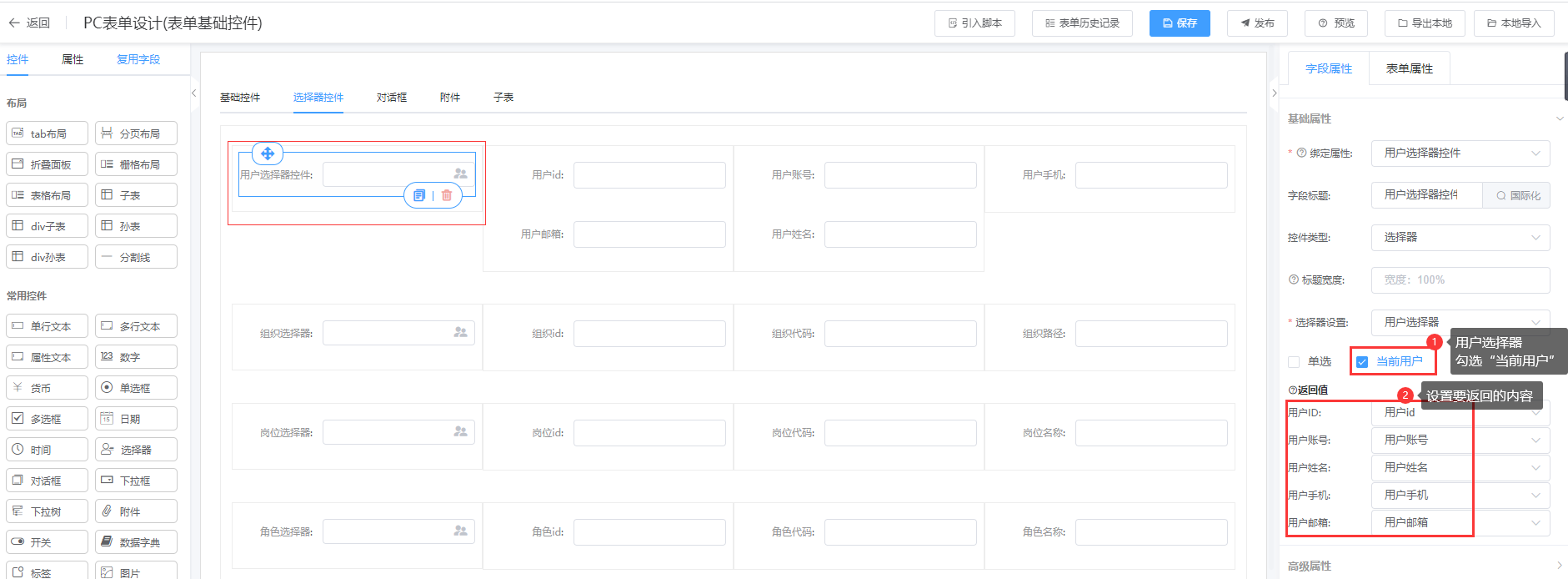
Task: Click user picker icon in 组织选择器 field
Action: coord(460,332)
